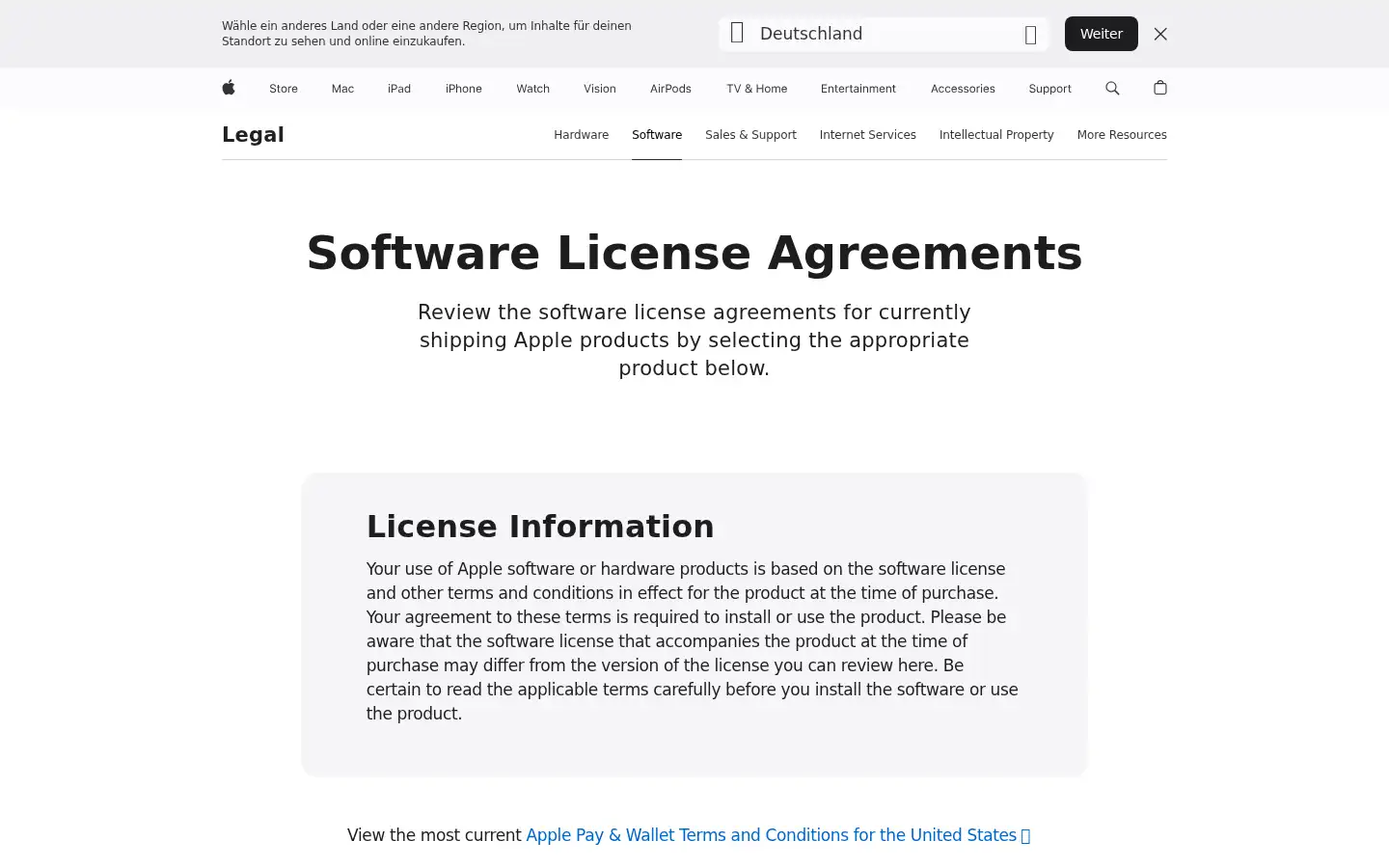Screen dimensions: 1389x868
Task: Open the search magnifier icon
Action: pyautogui.click(x=1112, y=88)
